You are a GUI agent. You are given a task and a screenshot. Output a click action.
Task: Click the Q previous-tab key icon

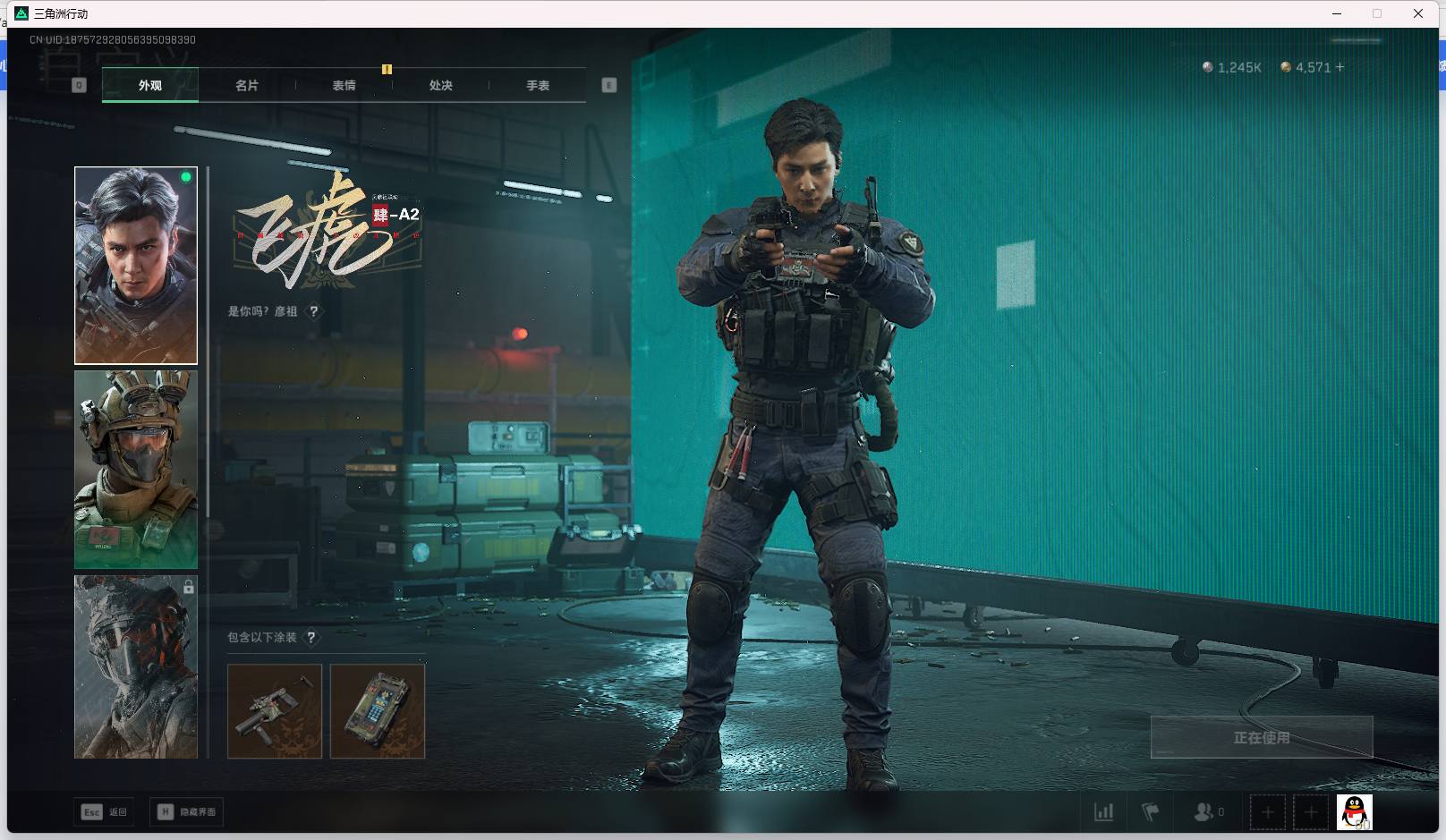click(x=79, y=86)
